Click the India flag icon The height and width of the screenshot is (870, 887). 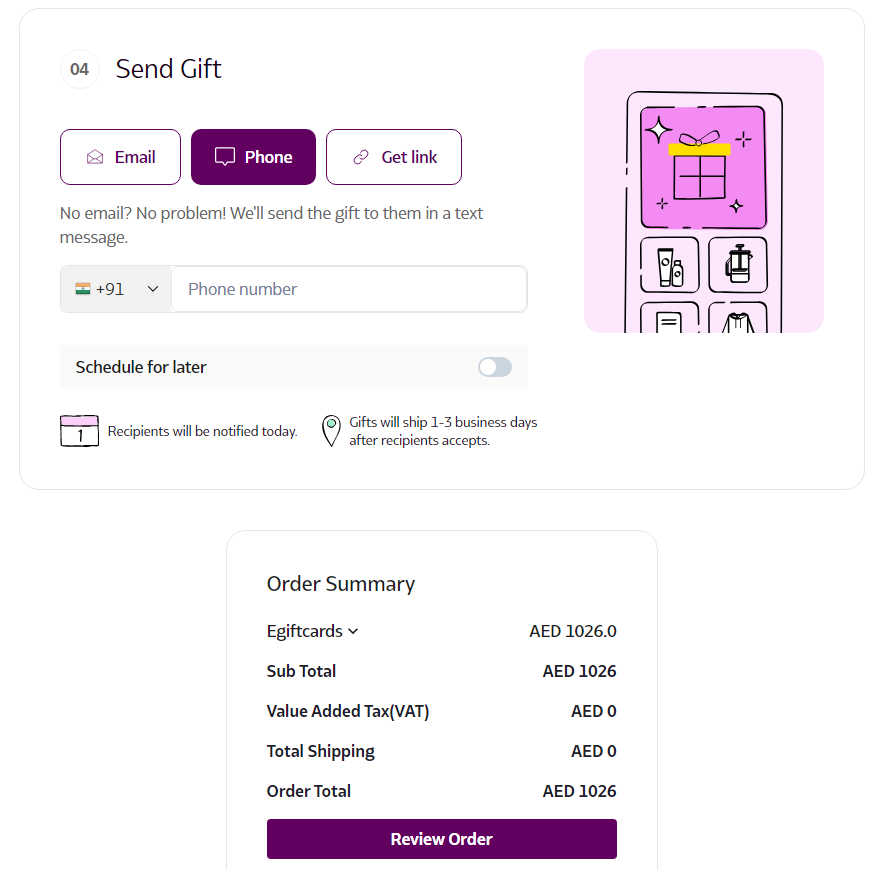click(x=83, y=289)
